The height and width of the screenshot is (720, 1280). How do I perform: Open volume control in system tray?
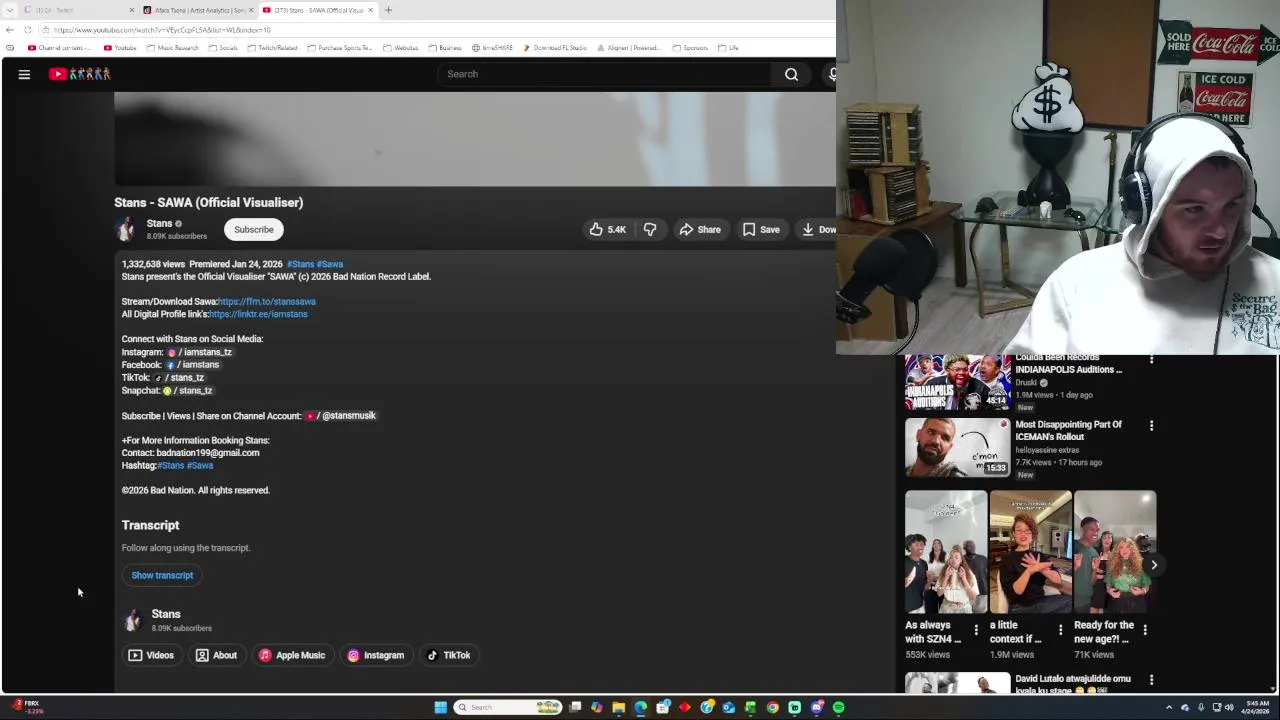click(x=1229, y=707)
